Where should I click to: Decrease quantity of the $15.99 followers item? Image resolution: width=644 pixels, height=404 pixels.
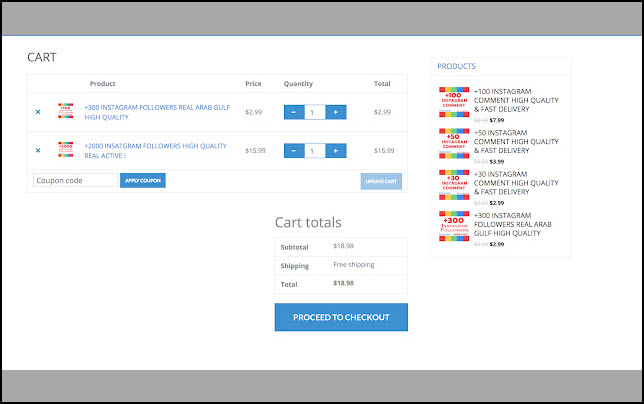[294, 151]
